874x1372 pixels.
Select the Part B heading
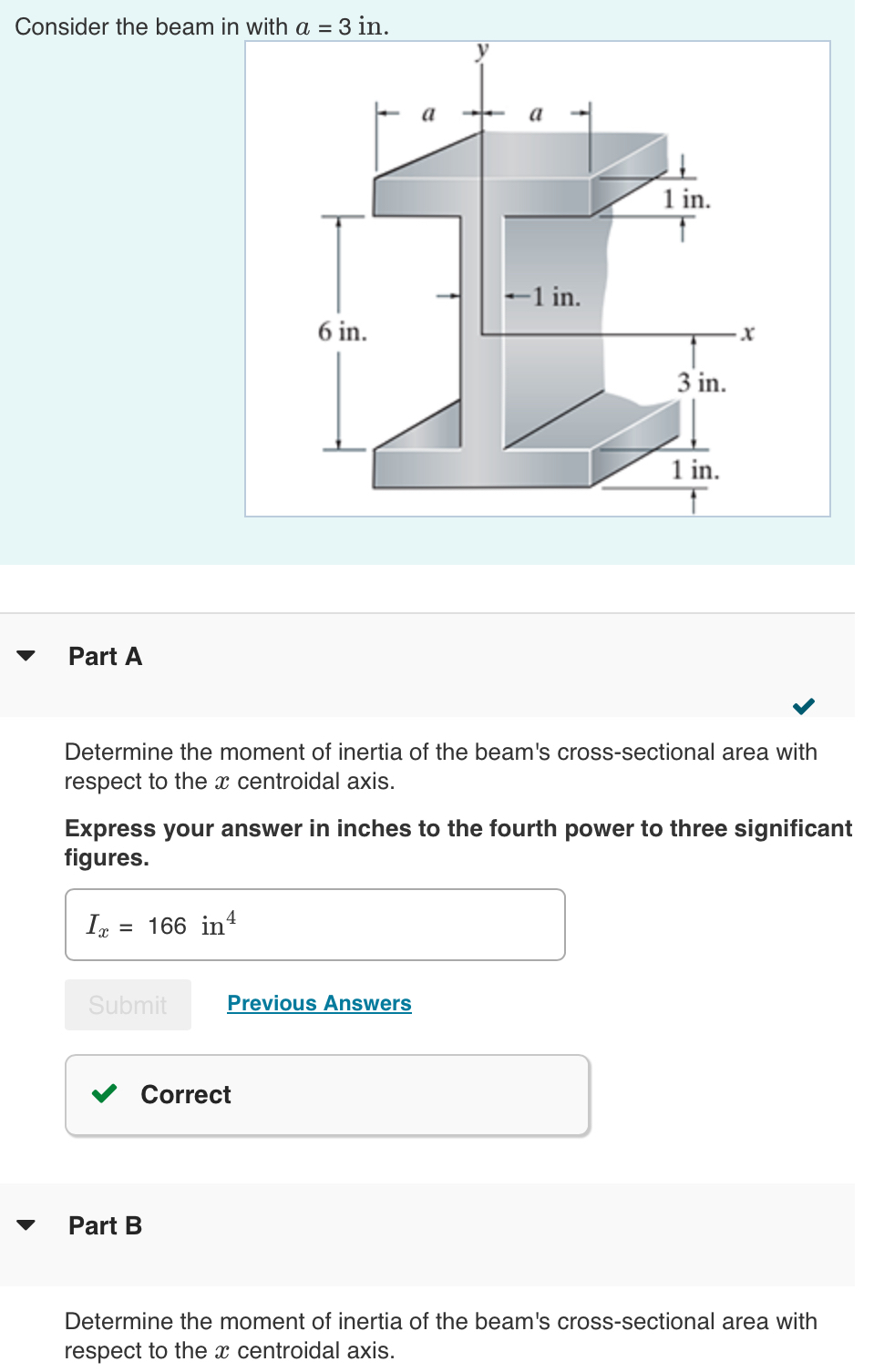tap(104, 1225)
